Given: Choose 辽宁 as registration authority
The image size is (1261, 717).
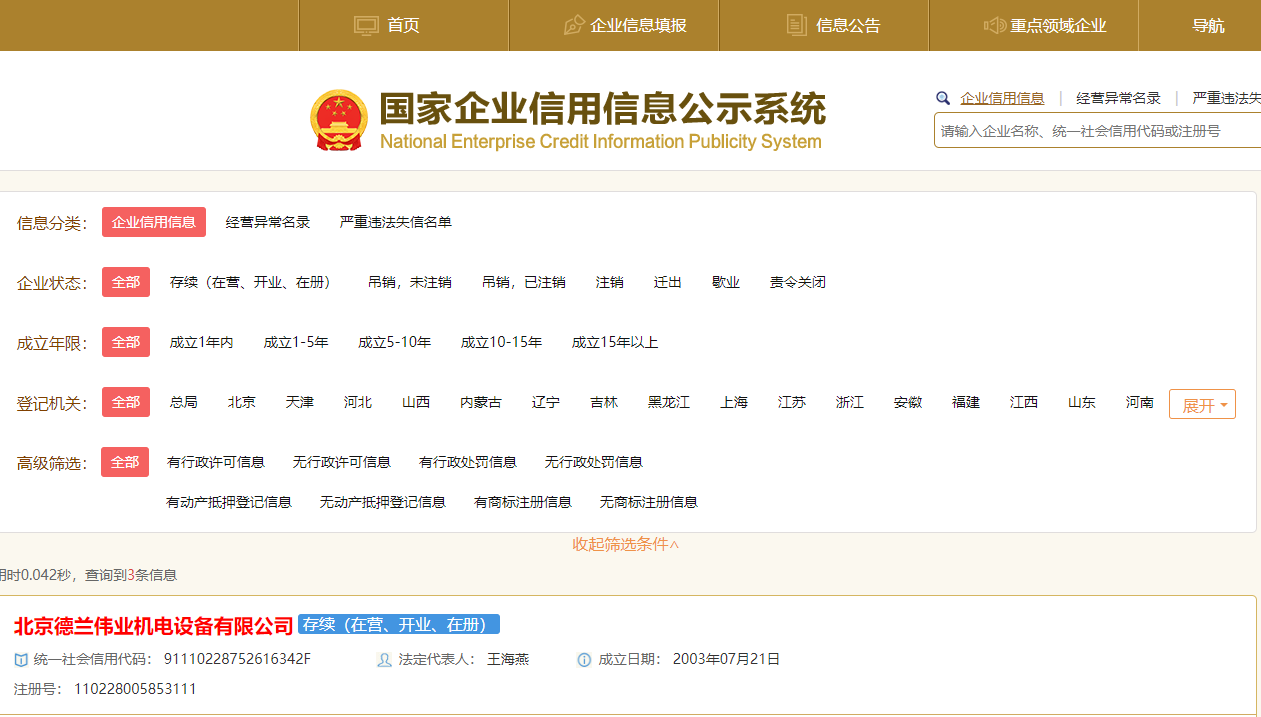Looking at the screenshot, I should 546,402.
